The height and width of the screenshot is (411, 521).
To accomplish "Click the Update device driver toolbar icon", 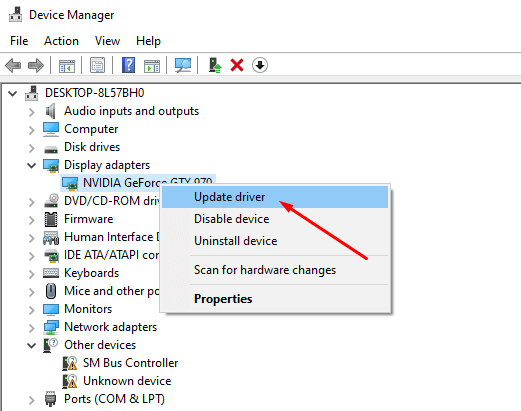I will [215, 65].
